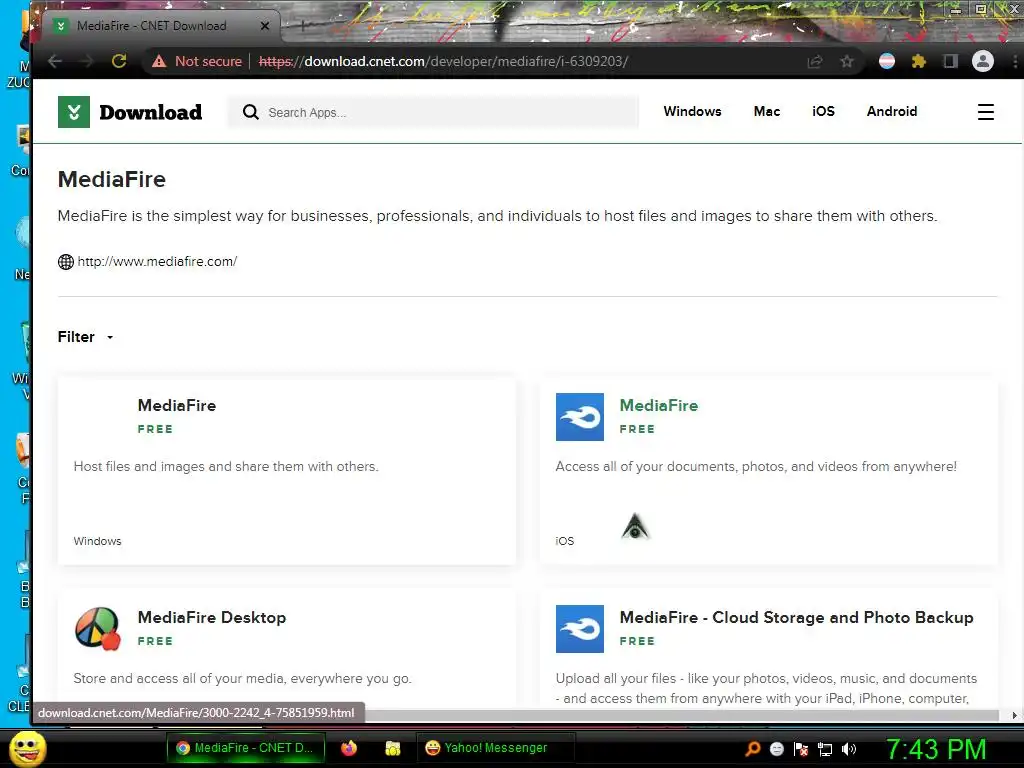Screen dimensions: 1024x768
Task: Click the Not secure warning icon
Action: tap(159, 61)
